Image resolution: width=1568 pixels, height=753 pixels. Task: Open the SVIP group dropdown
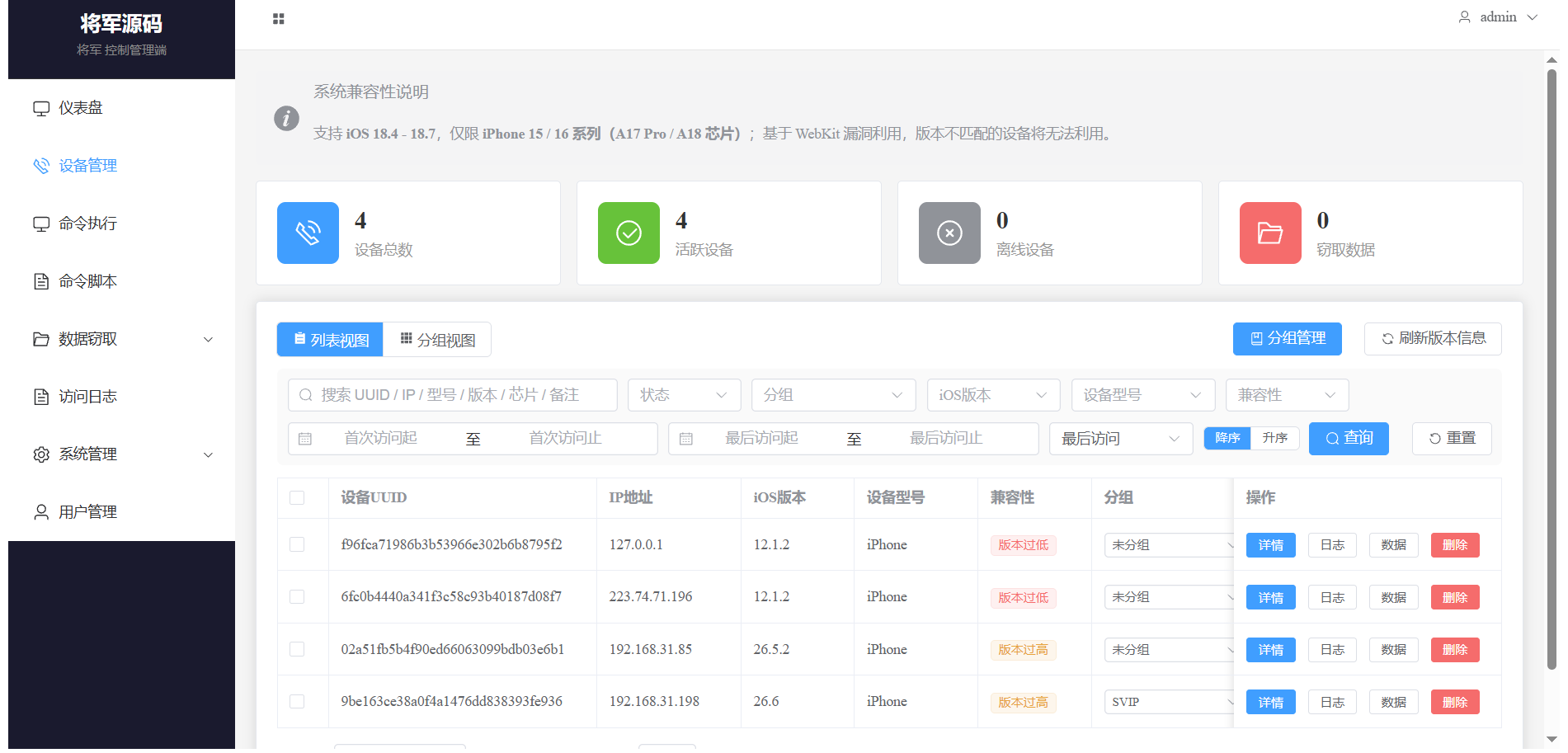pos(1169,702)
